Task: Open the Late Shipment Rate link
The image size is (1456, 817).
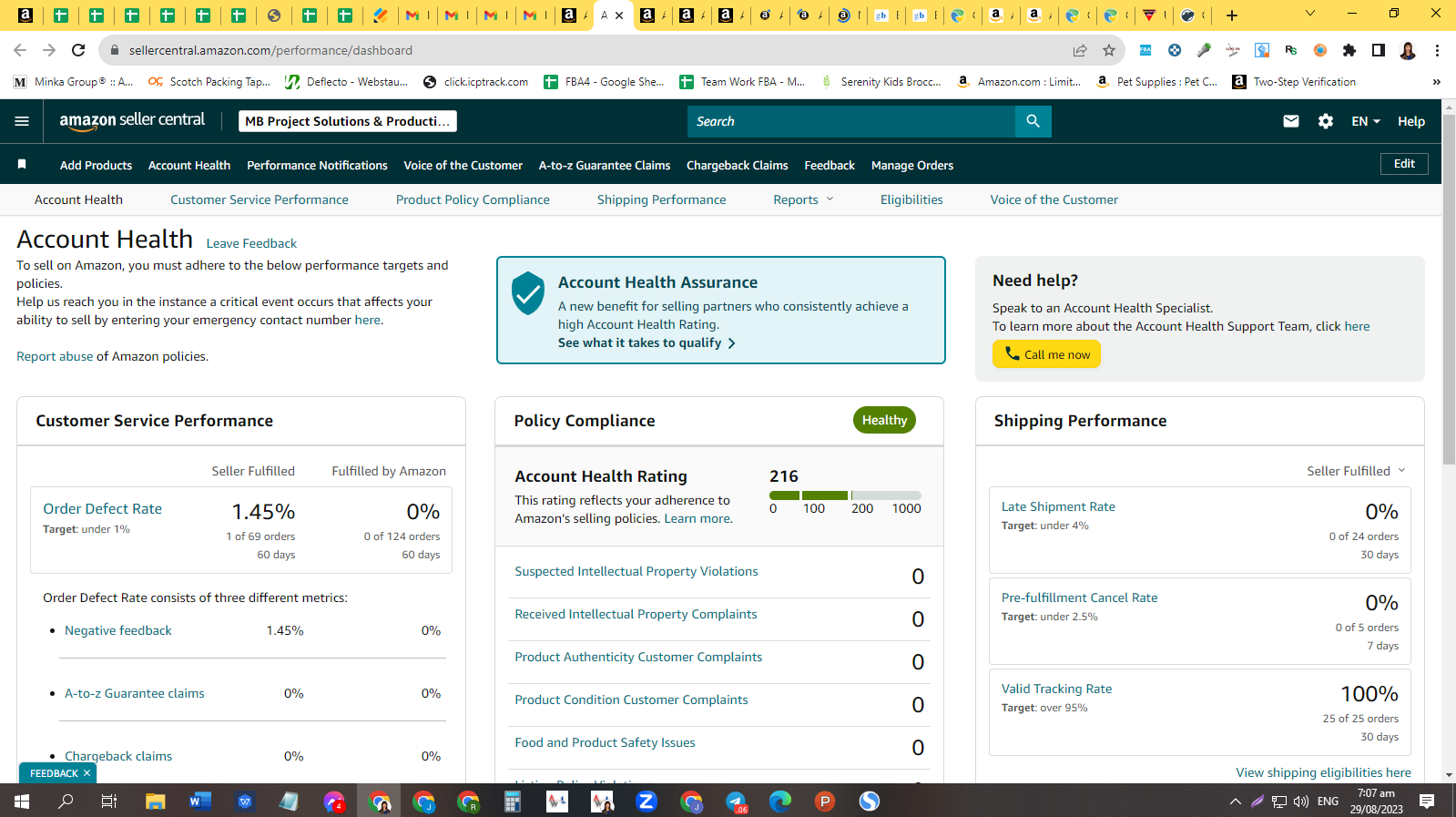Action: click(x=1058, y=506)
